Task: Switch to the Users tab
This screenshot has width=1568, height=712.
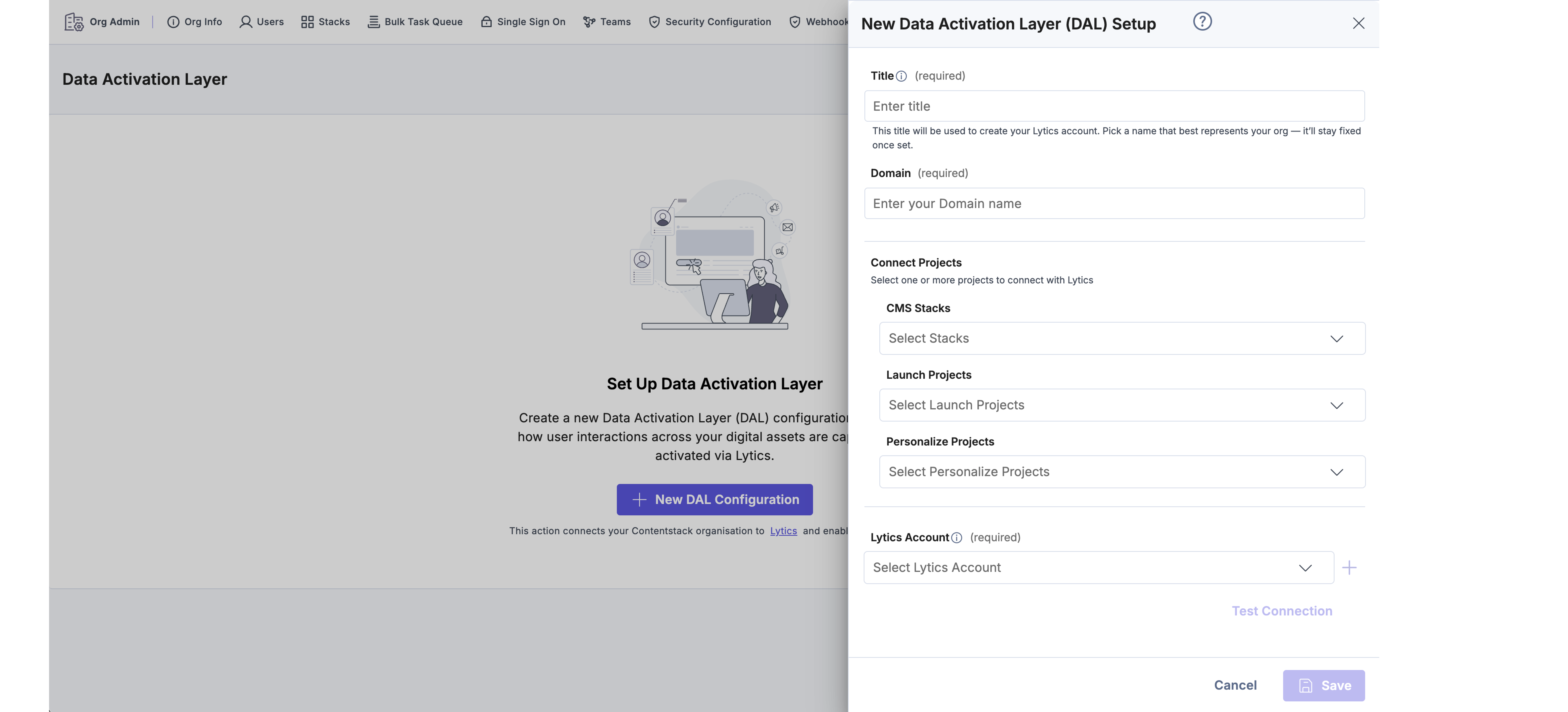Action: 262,22
